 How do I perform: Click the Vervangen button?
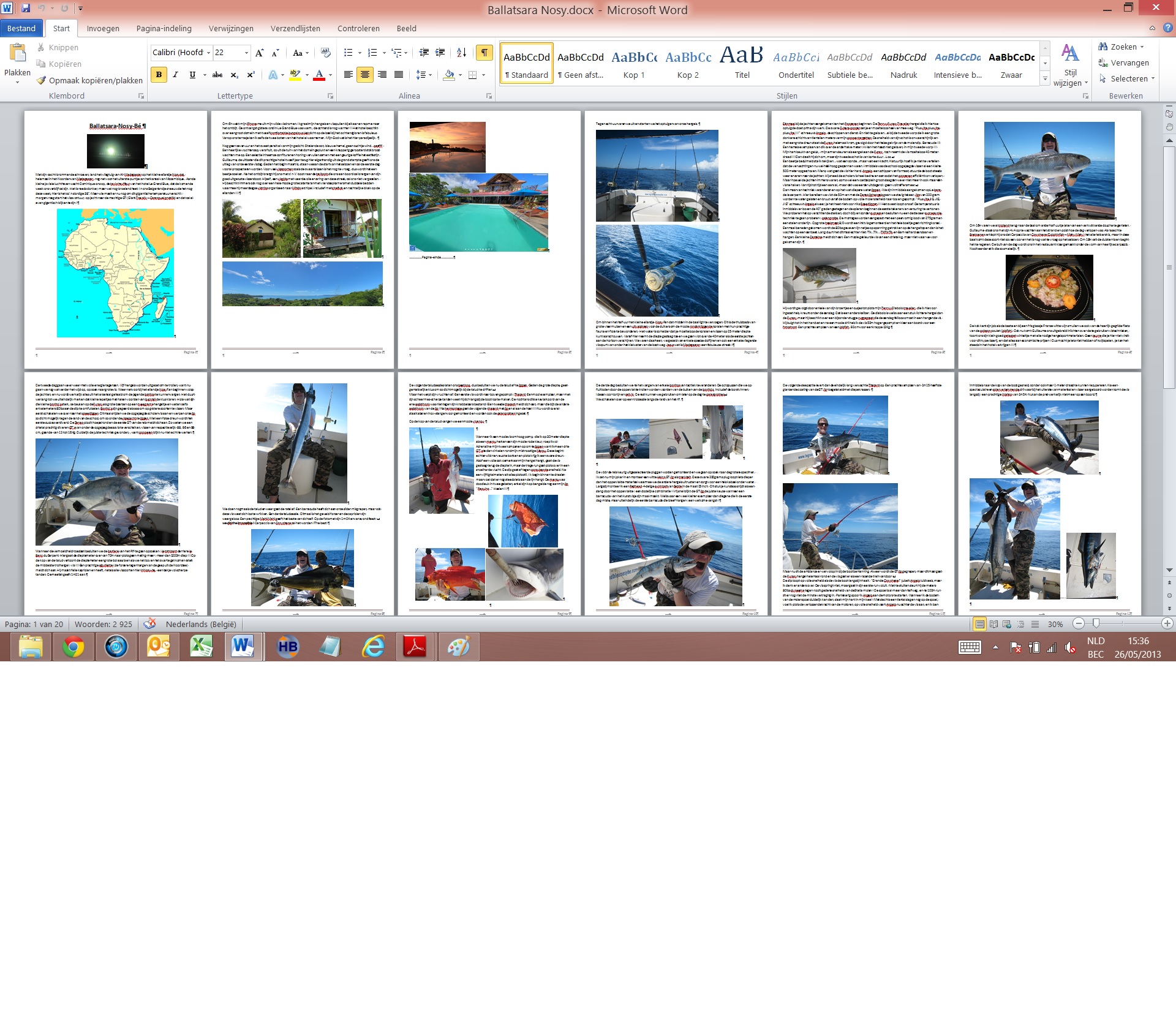coord(1124,62)
